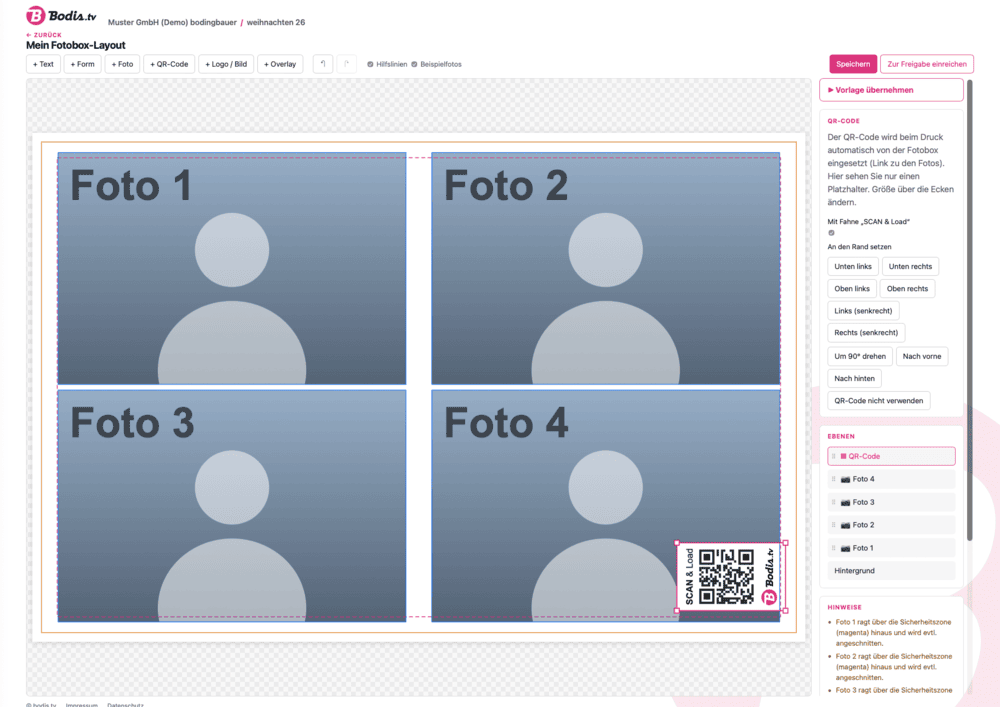The image size is (1000, 707).
Task: Select the Foto 3 placeholder on canvas
Action: click(x=232, y=506)
